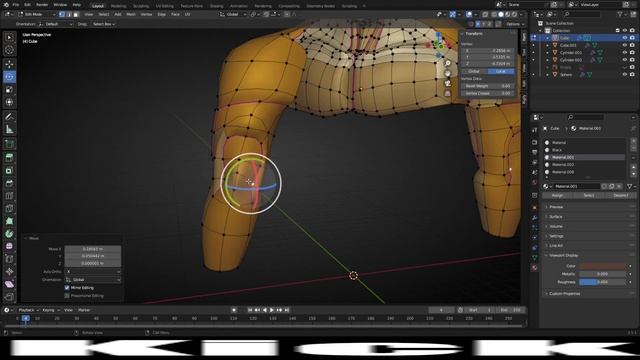Select the Bevel tool
This screenshot has height=360, width=640.
pyautogui.click(x=9, y=183)
